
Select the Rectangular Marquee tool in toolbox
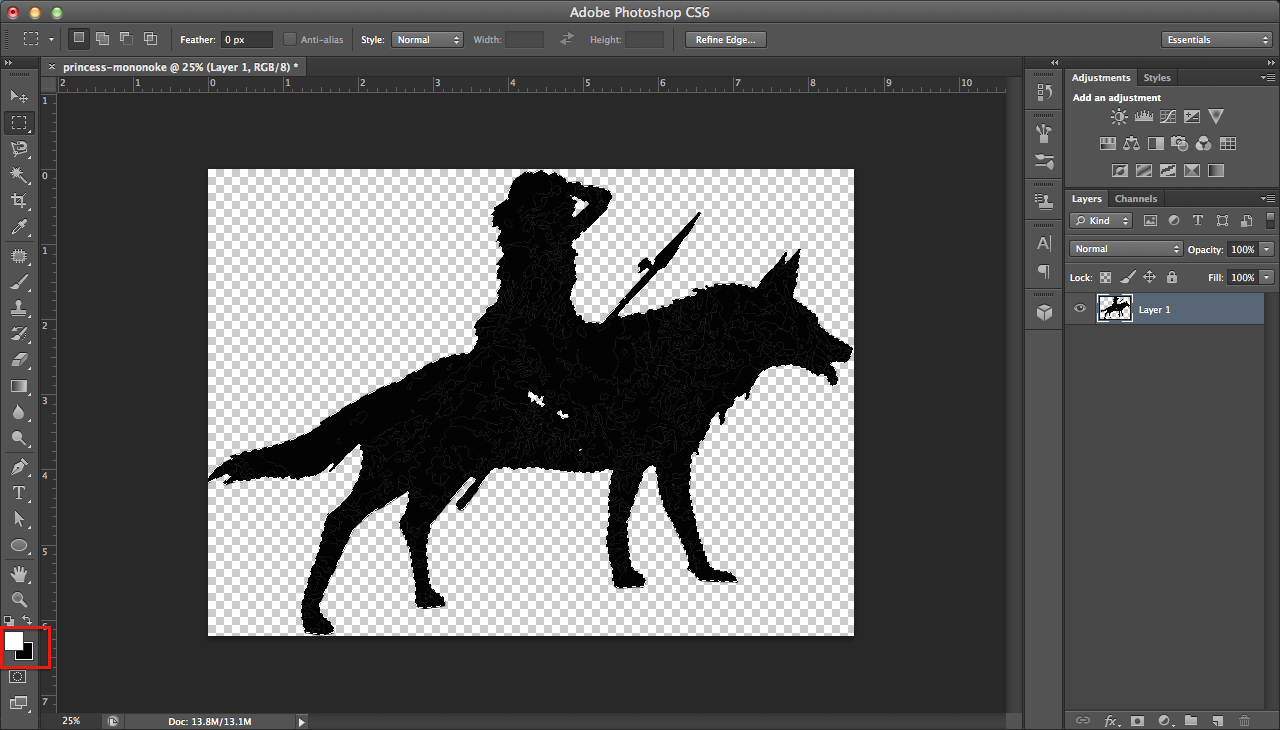(x=19, y=123)
